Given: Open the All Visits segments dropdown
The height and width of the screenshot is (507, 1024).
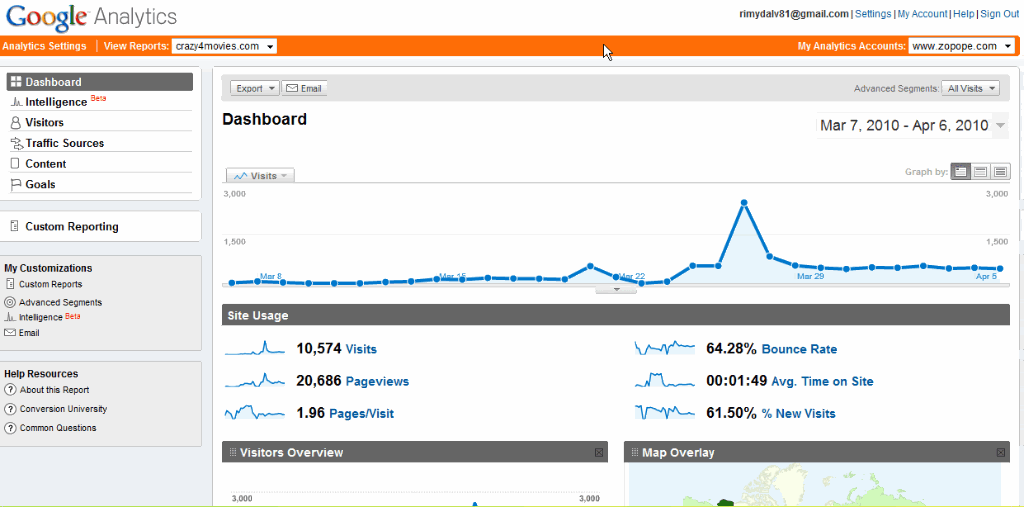Looking at the screenshot, I should point(970,88).
